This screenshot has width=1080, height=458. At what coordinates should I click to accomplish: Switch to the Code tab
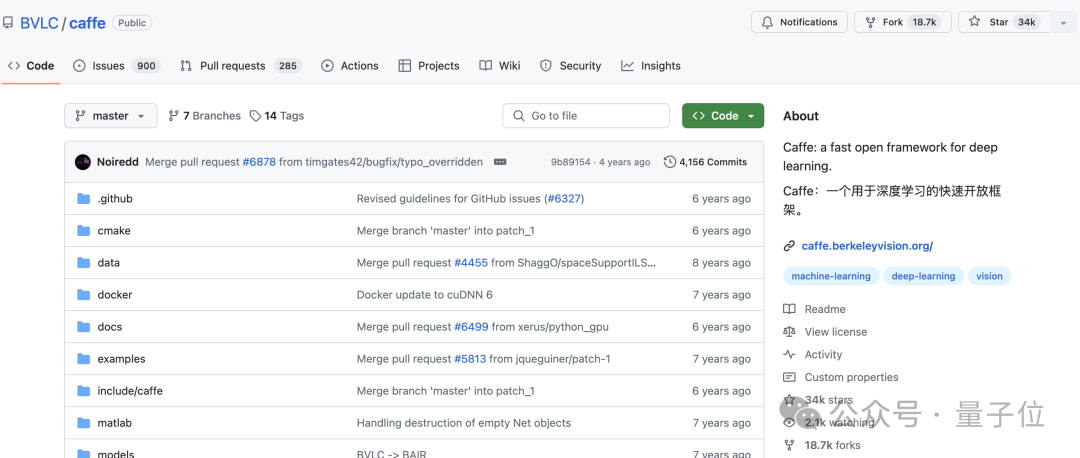click(31, 66)
